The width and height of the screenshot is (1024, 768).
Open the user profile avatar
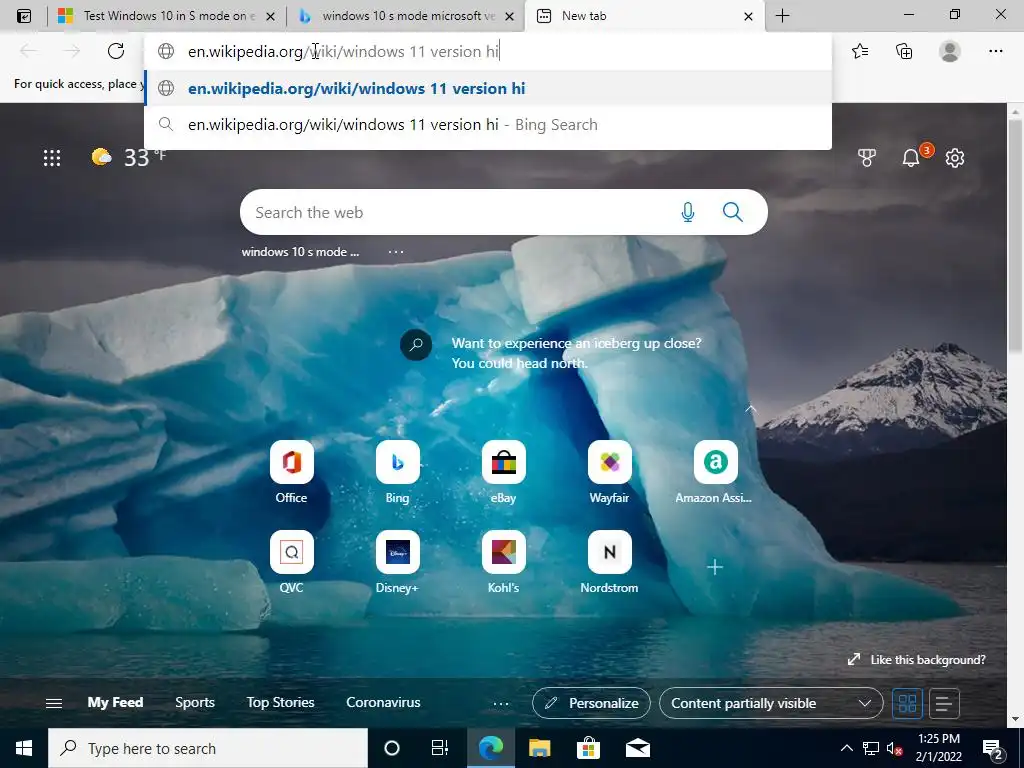950,51
